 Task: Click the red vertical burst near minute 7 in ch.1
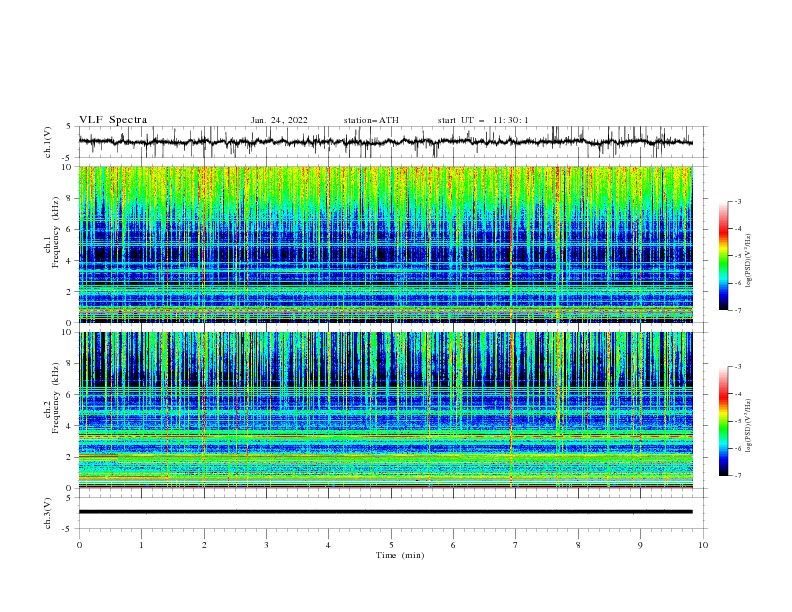tap(511, 244)
